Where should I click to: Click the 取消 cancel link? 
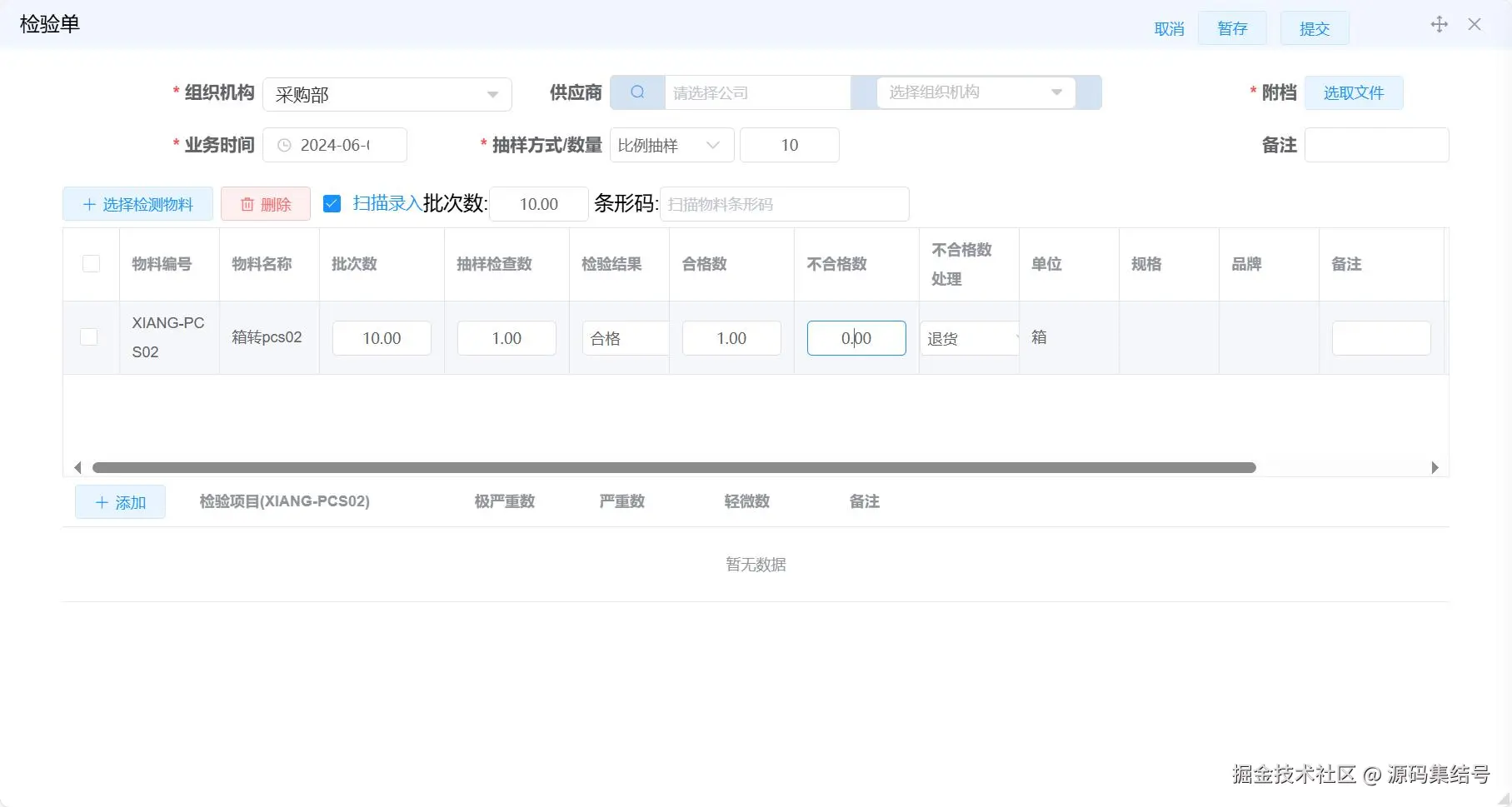pyautogui.click(x=1169, y=27)
